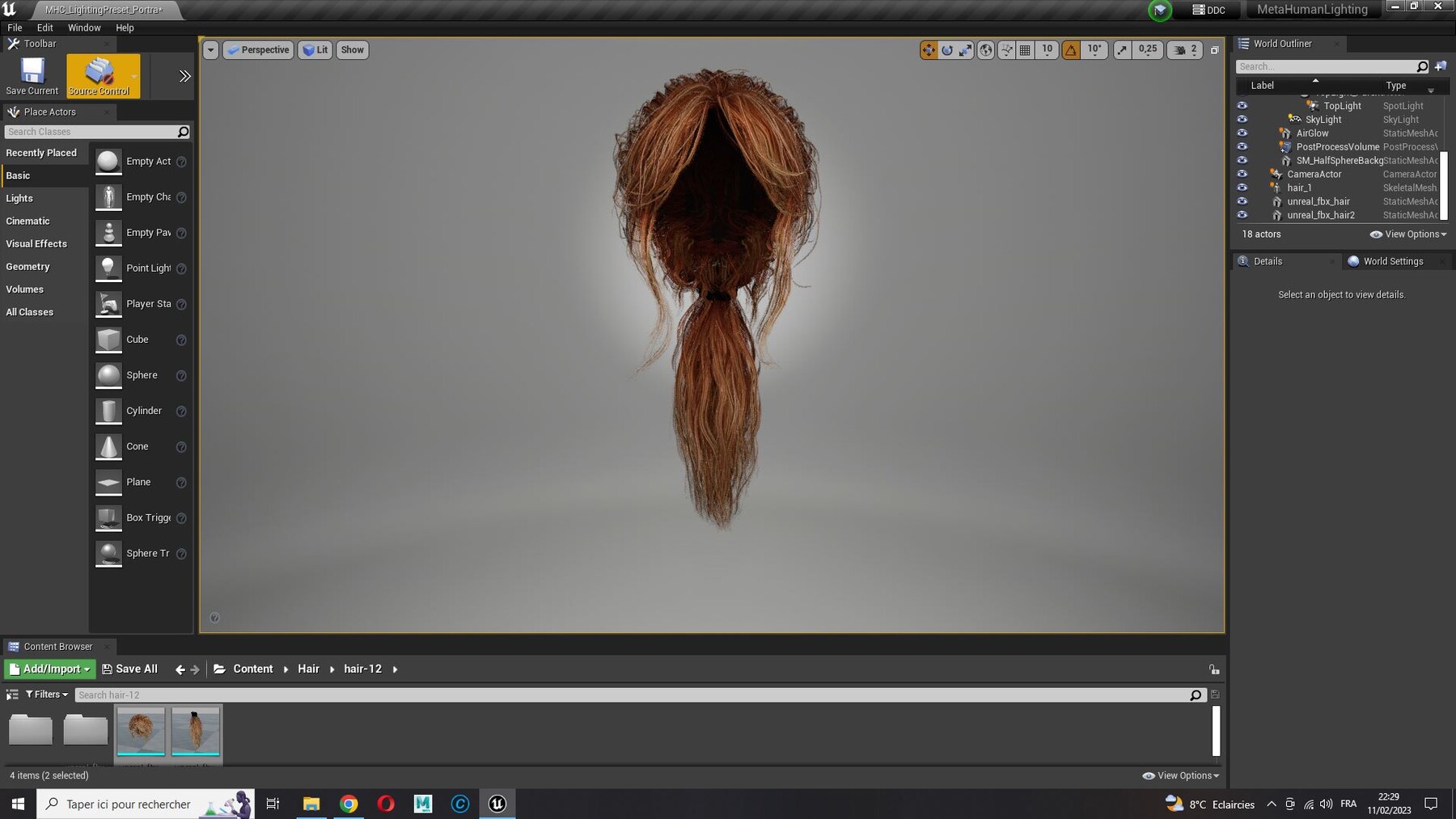Select the Sphere actor icon
This screenshot has height=819, width=1456.
click(108, 375)
